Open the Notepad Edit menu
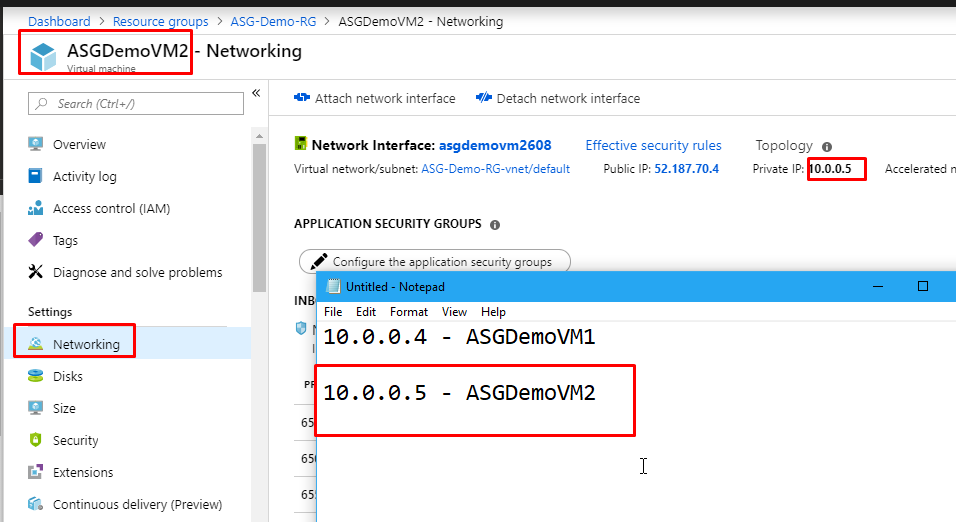This screenshot has height=522, width=956. pos(366,312)
